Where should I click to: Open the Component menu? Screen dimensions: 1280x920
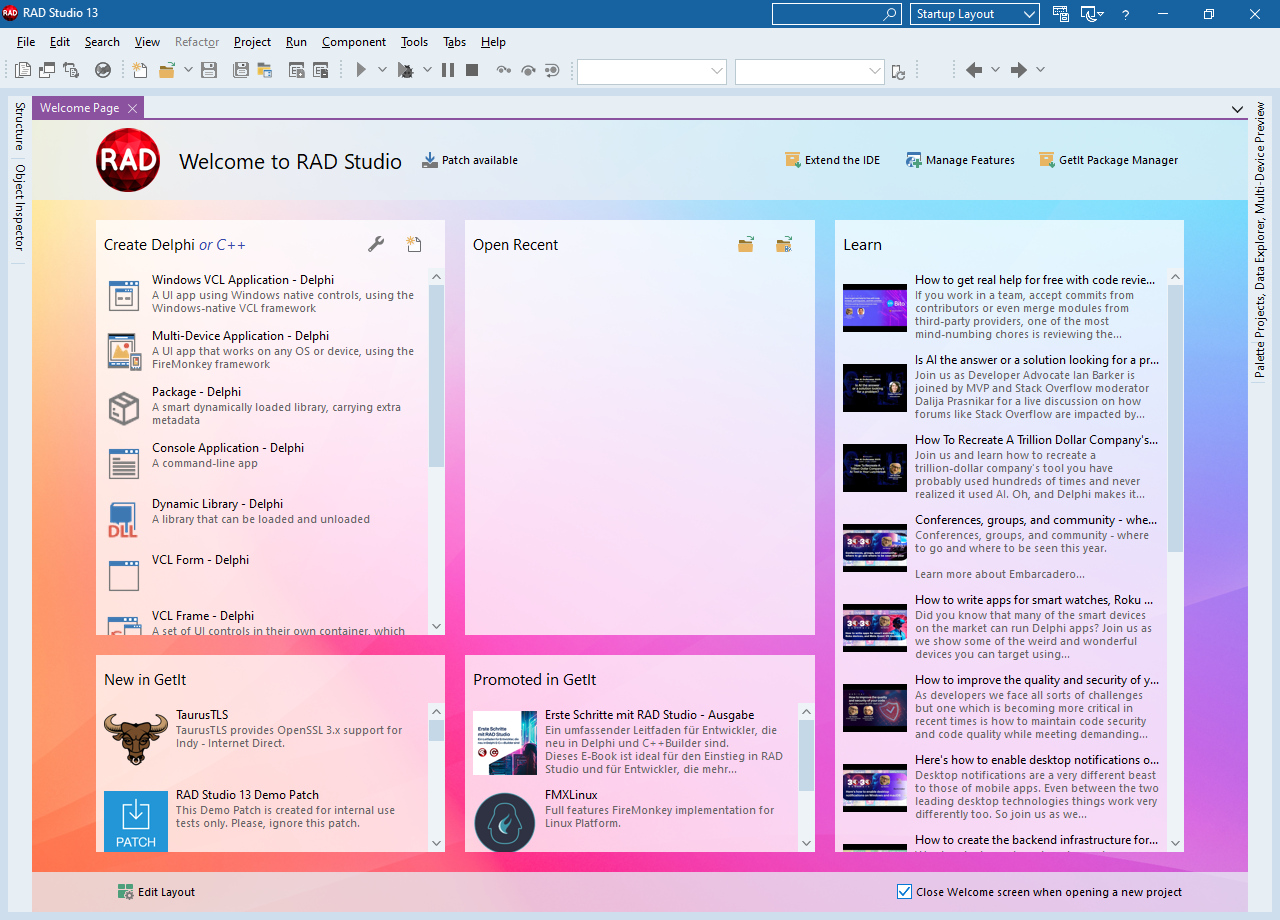[x=354, y=42]
